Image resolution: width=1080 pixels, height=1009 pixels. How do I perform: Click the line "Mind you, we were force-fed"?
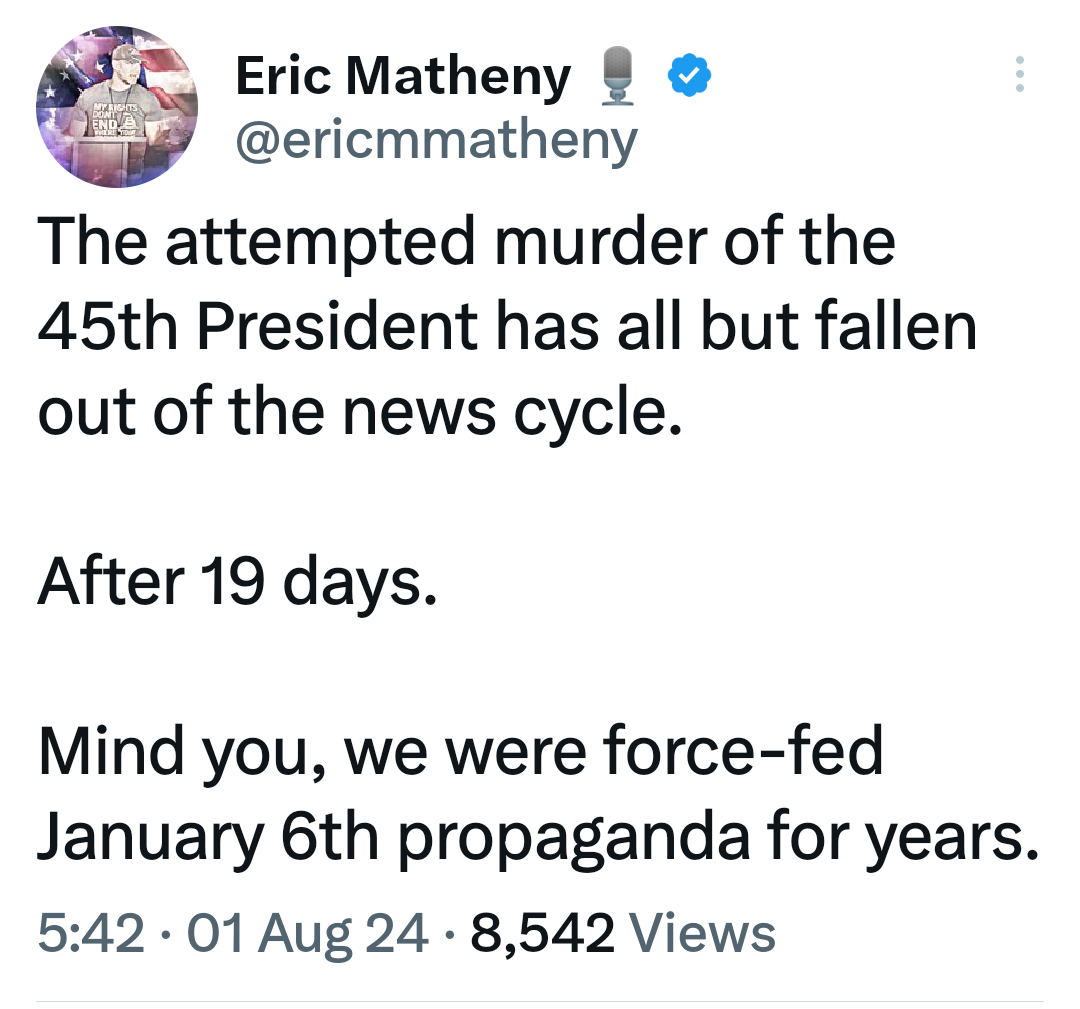pyautogui.click(x=460, y=753)
